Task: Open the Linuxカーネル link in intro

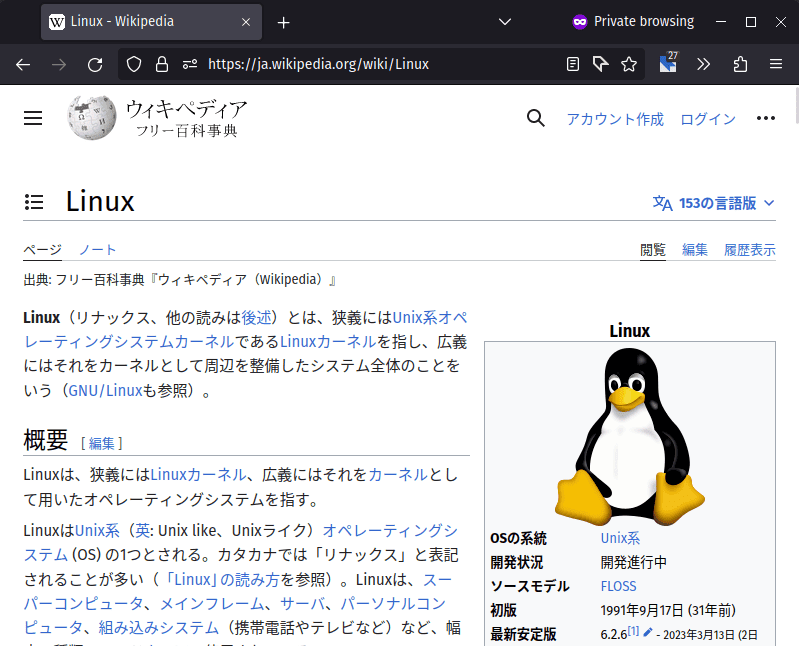Action: (328, 341)
